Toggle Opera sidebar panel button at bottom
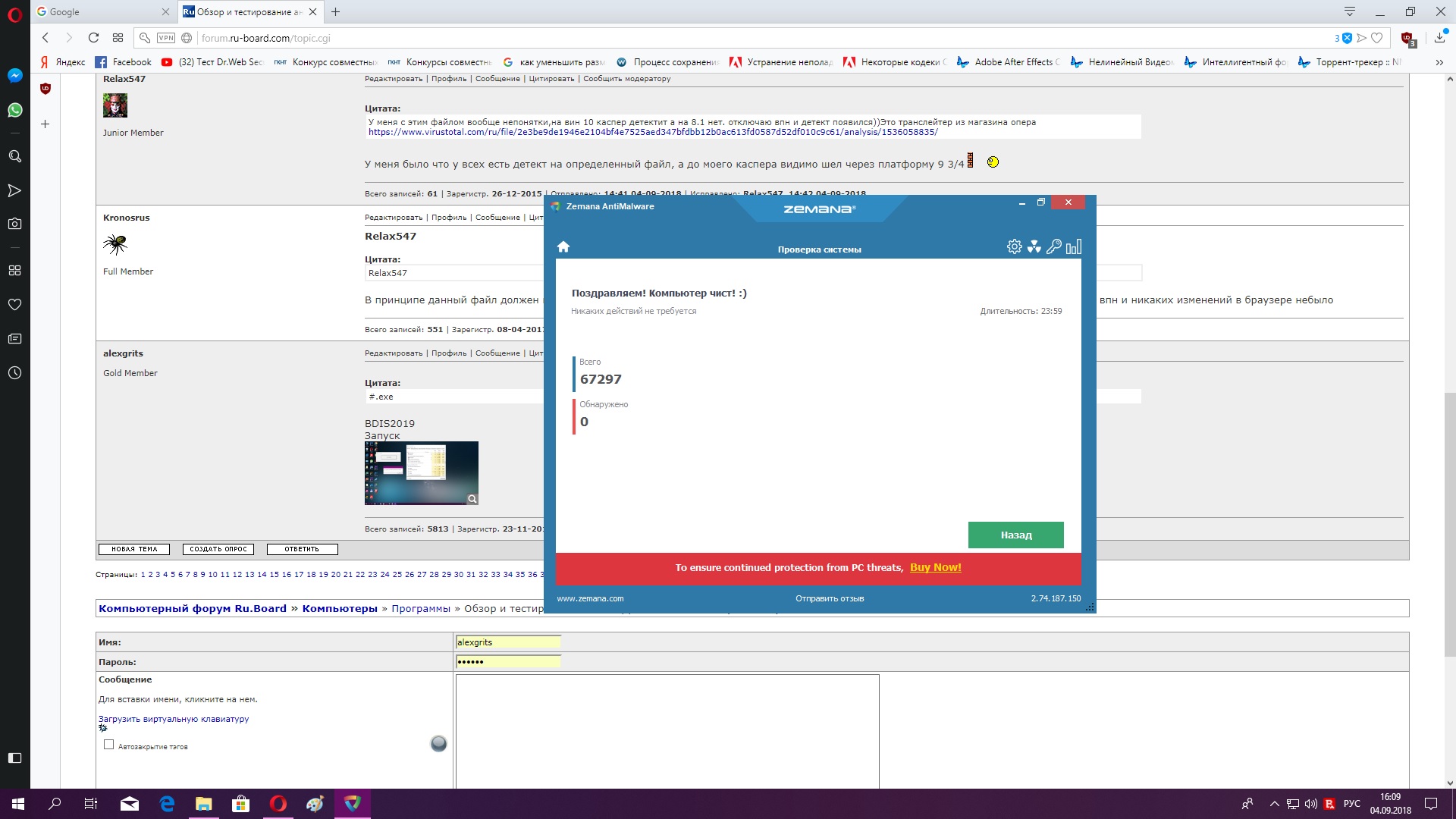1456x819 pixels. coord(14,758)
